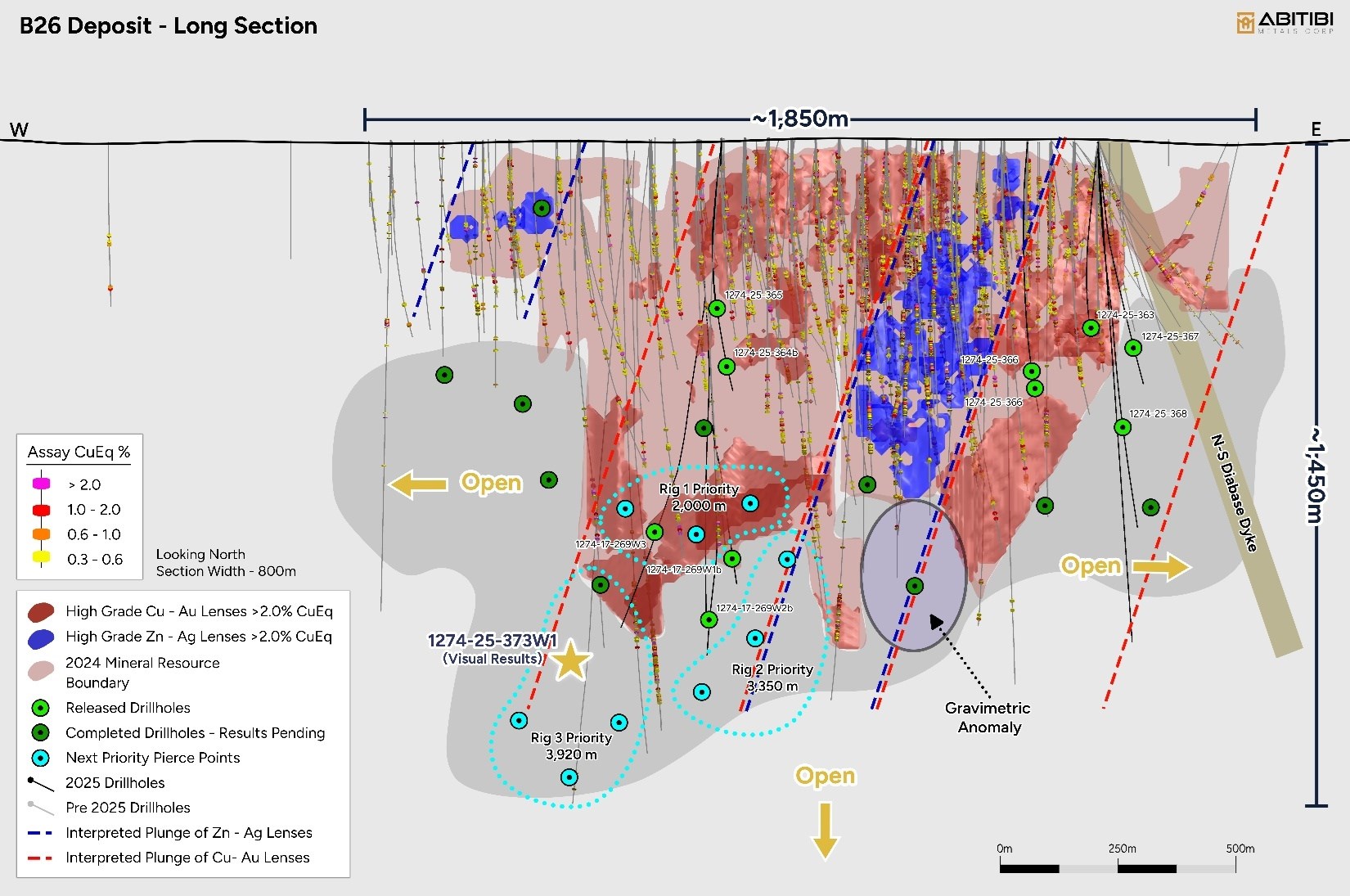Click the N-S Diabase Dyke label
1350x896 pixels.
(x=1234, y=493)
